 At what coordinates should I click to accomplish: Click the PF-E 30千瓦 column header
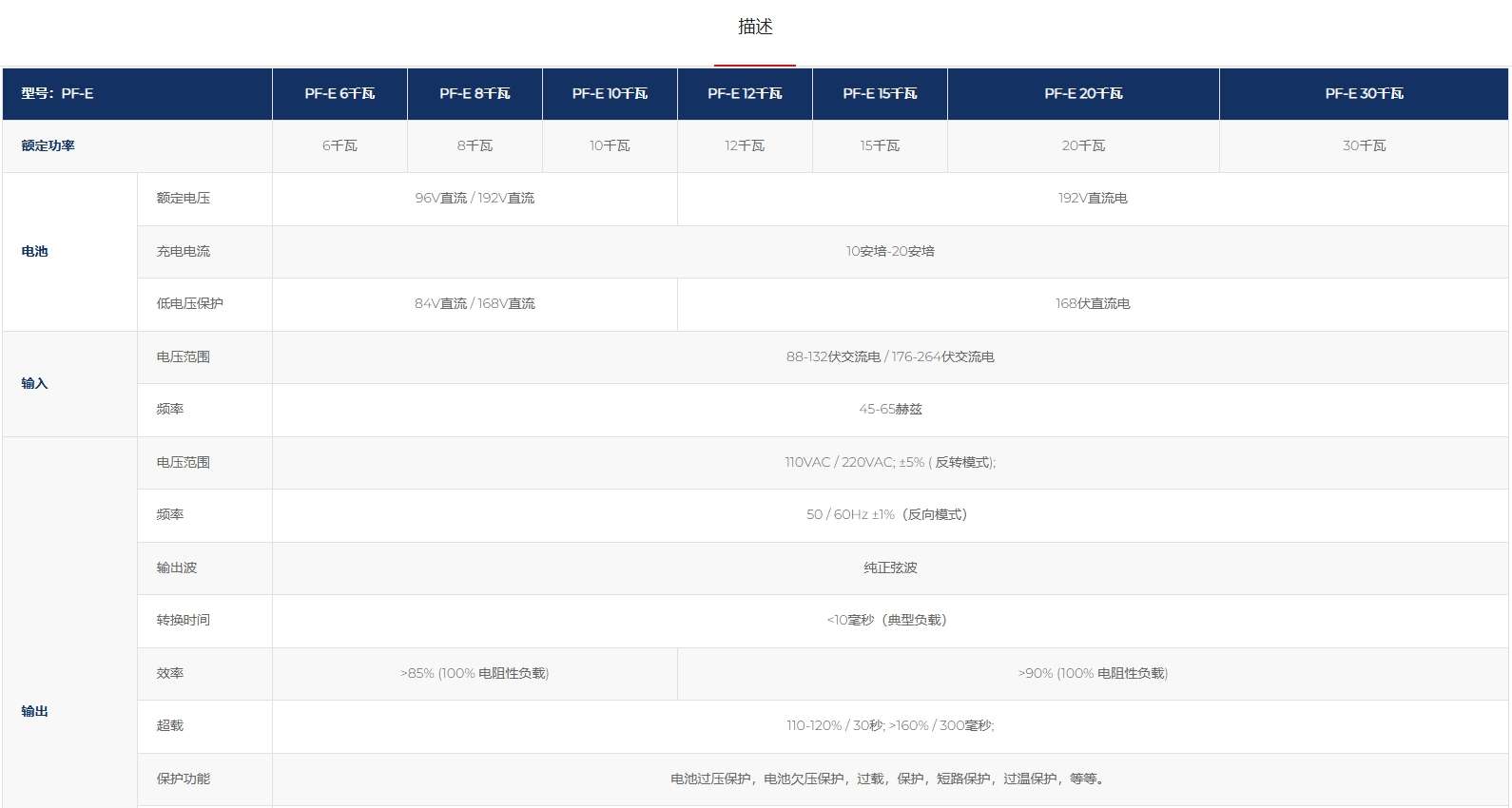(1364, 94)
